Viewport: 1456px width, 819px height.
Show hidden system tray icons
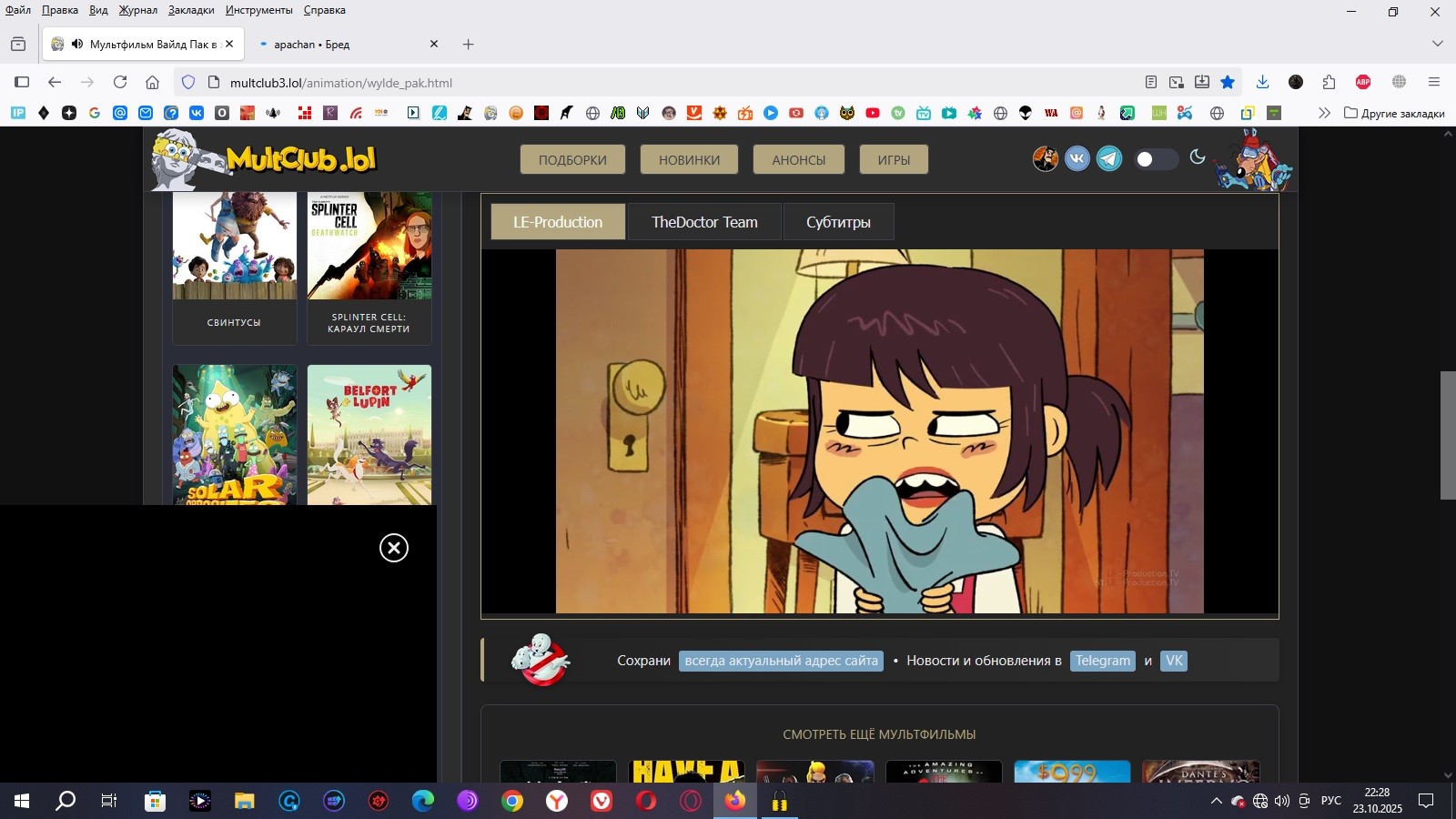click(1216, 801)
